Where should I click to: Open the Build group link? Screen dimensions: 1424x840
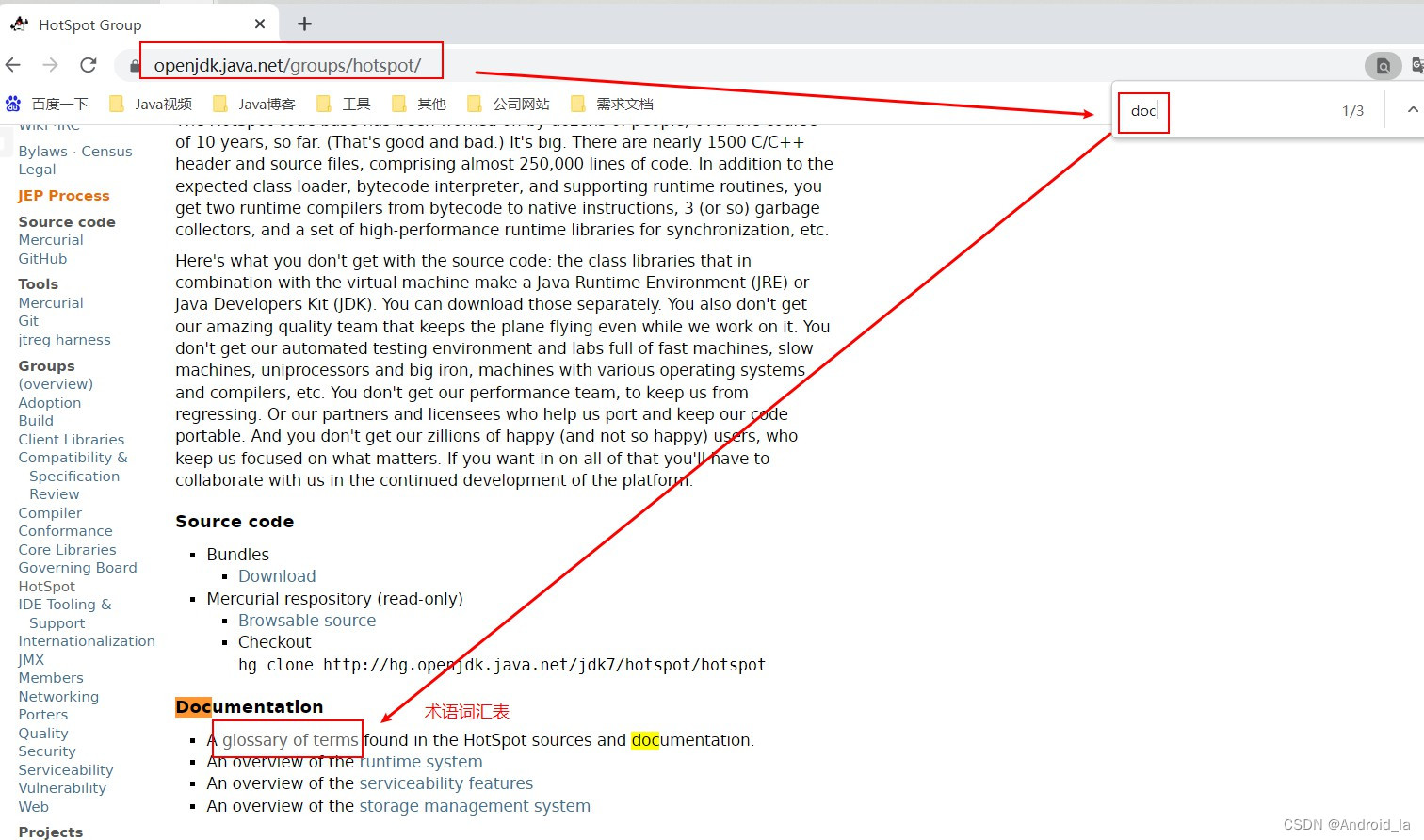click(x=36, y=421)
